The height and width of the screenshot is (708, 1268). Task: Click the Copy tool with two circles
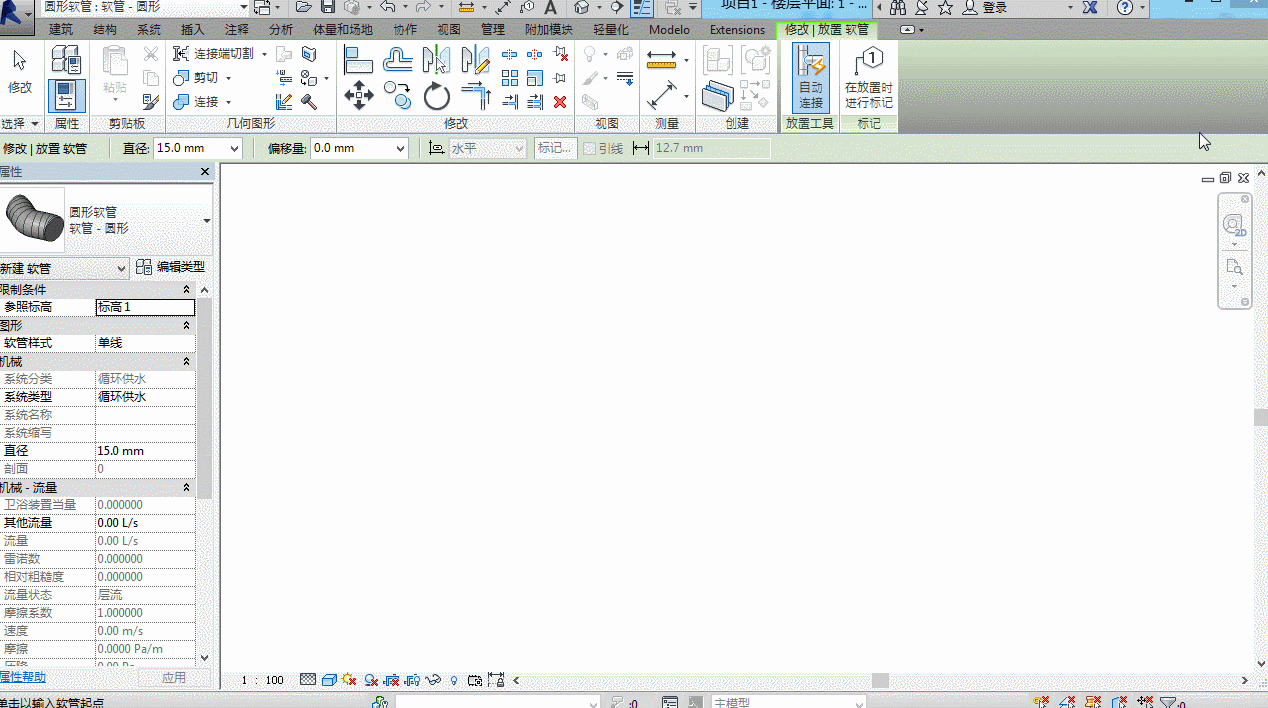398,96
